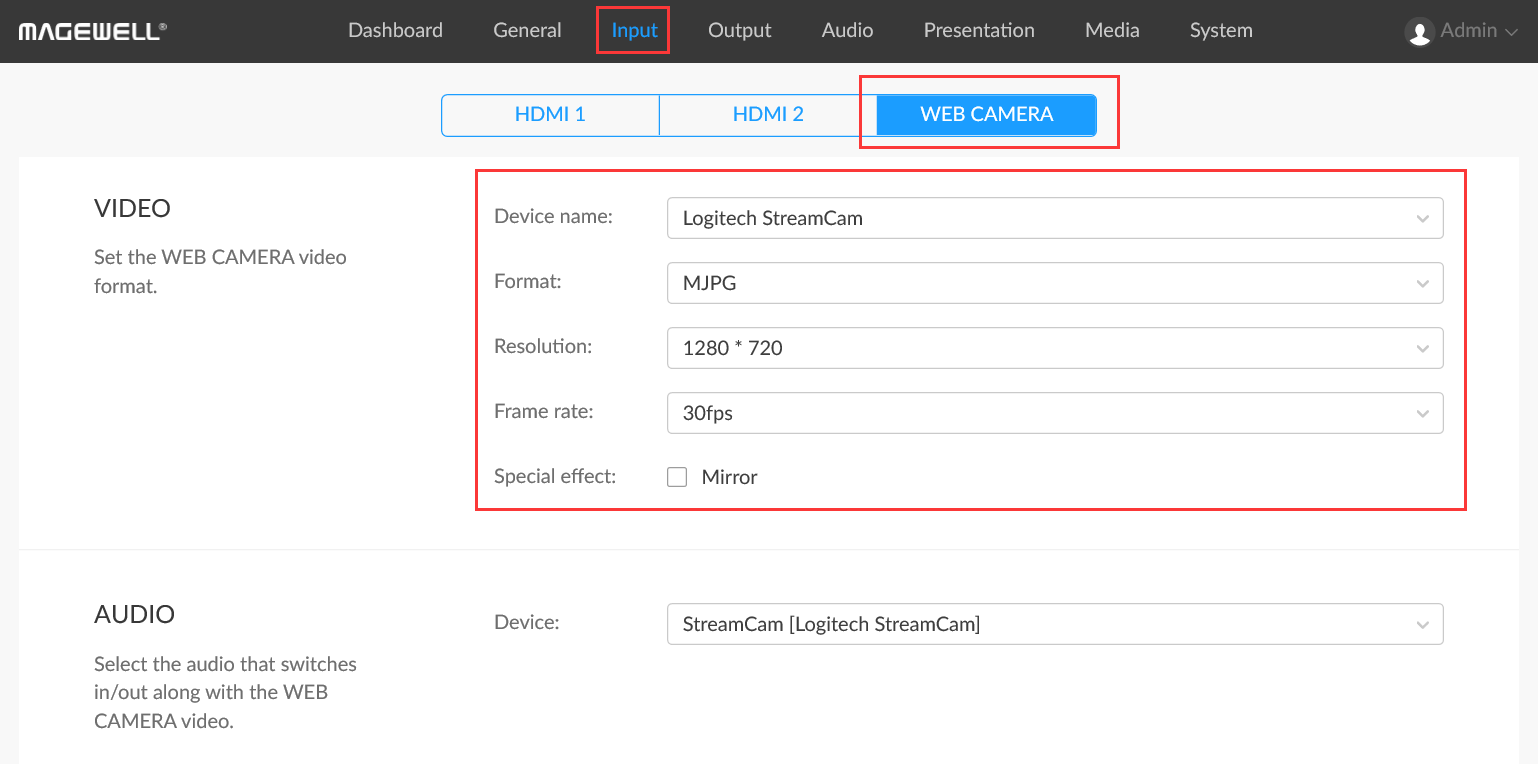Click the audio 'Device:' label

point(526,622)
